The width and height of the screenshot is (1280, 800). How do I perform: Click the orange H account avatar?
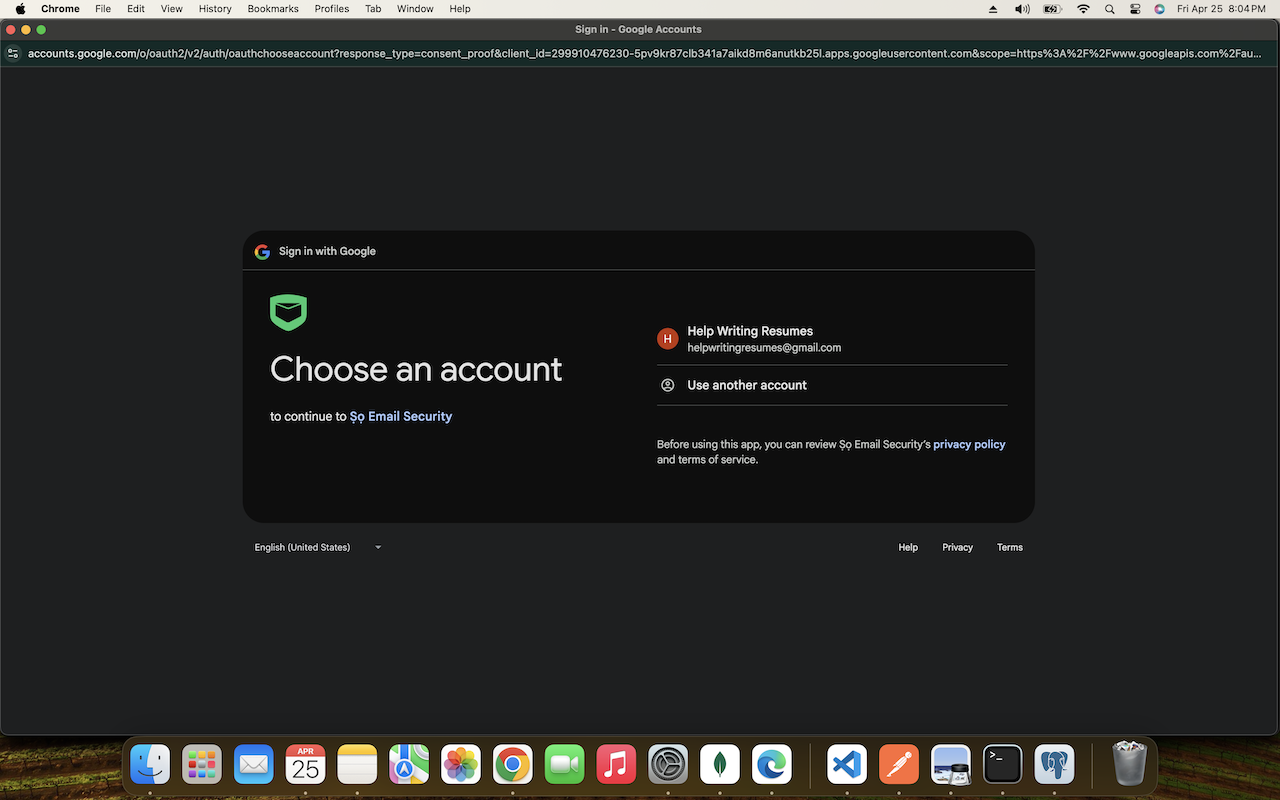click(667, 339)
